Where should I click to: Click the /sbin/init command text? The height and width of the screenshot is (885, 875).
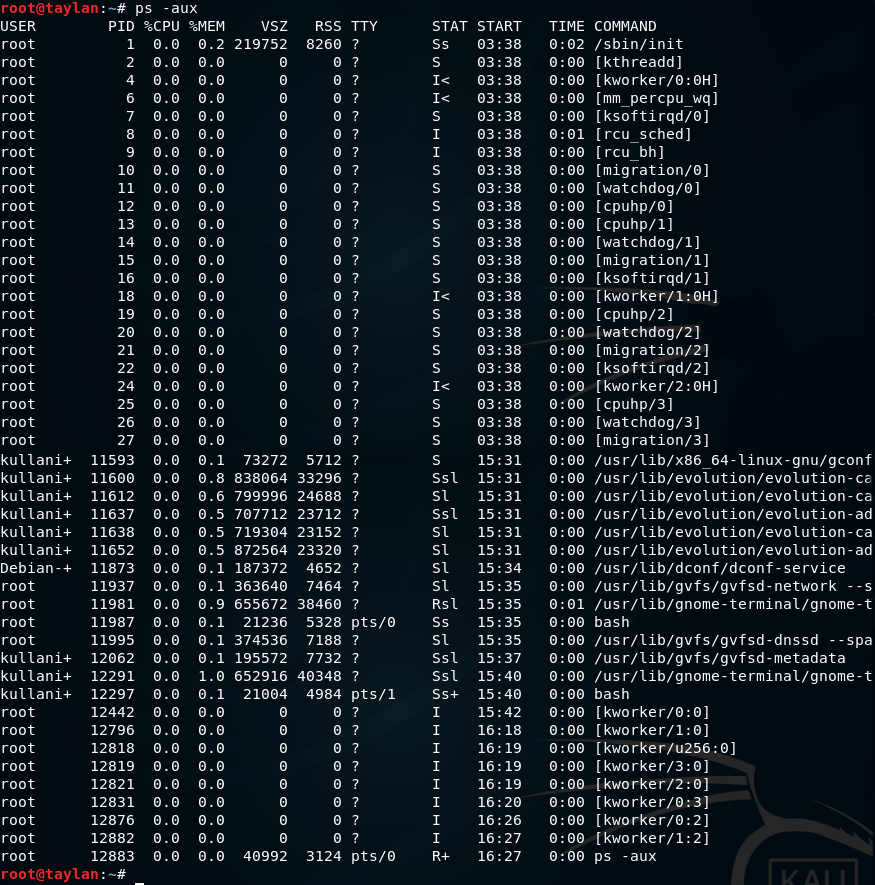coord(638,44)
